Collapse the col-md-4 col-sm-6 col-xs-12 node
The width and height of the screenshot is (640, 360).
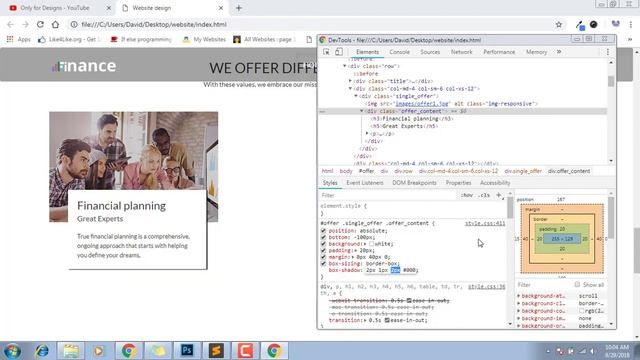(350, 88)
